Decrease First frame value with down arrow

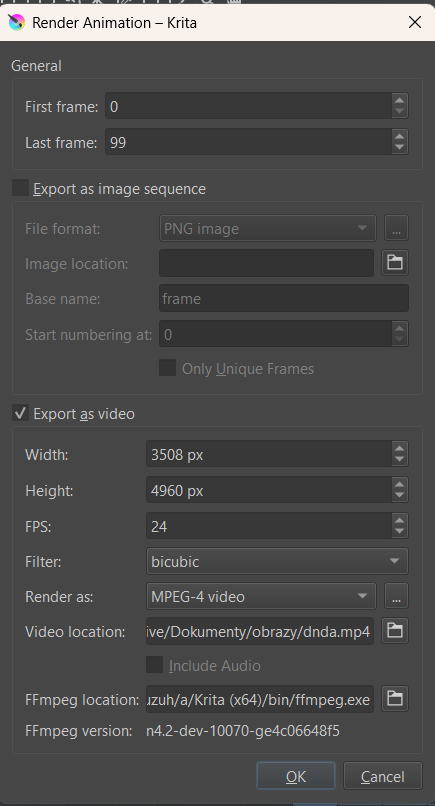pos(400,112)
